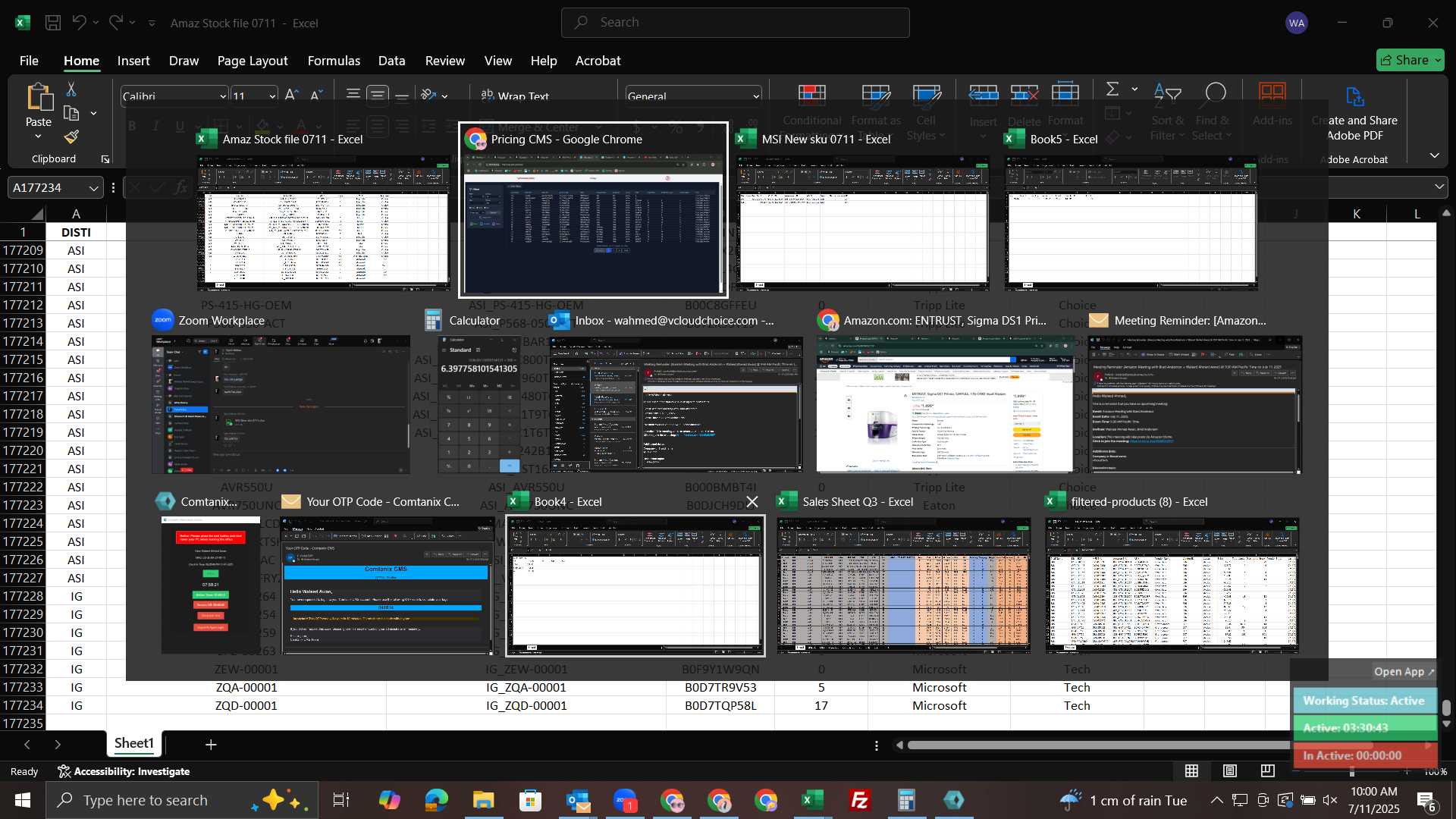Open Microsoft Store from taskbar
Viewport: 1456px width, 819px height.
point(530,800)
